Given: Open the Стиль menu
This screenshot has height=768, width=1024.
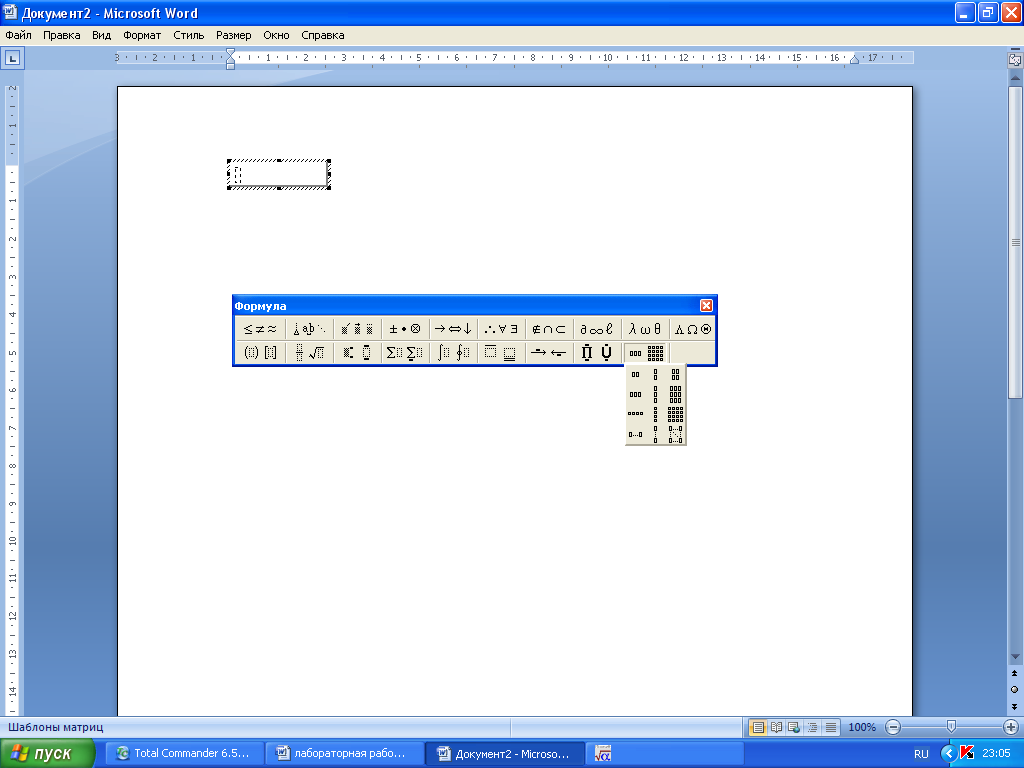Looking at the screenshot, I should (x=189, y=35).
